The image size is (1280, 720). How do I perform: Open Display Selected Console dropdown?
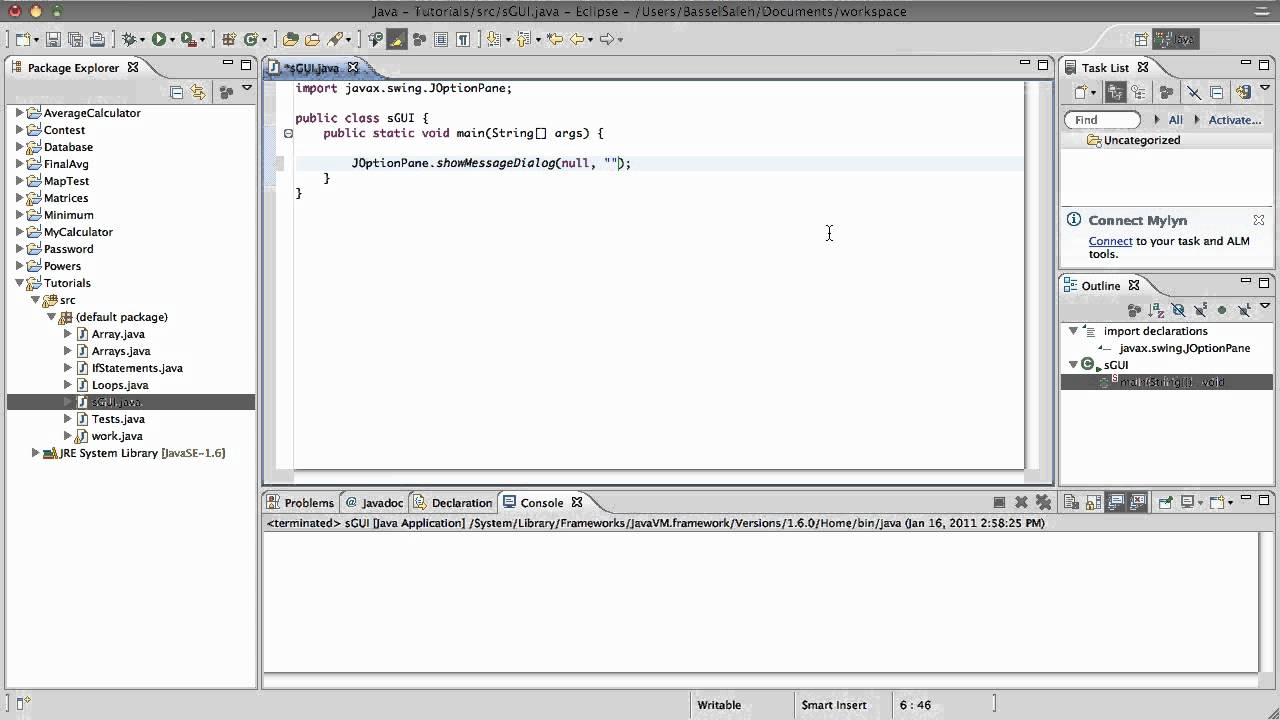[x=1201, y=504]
